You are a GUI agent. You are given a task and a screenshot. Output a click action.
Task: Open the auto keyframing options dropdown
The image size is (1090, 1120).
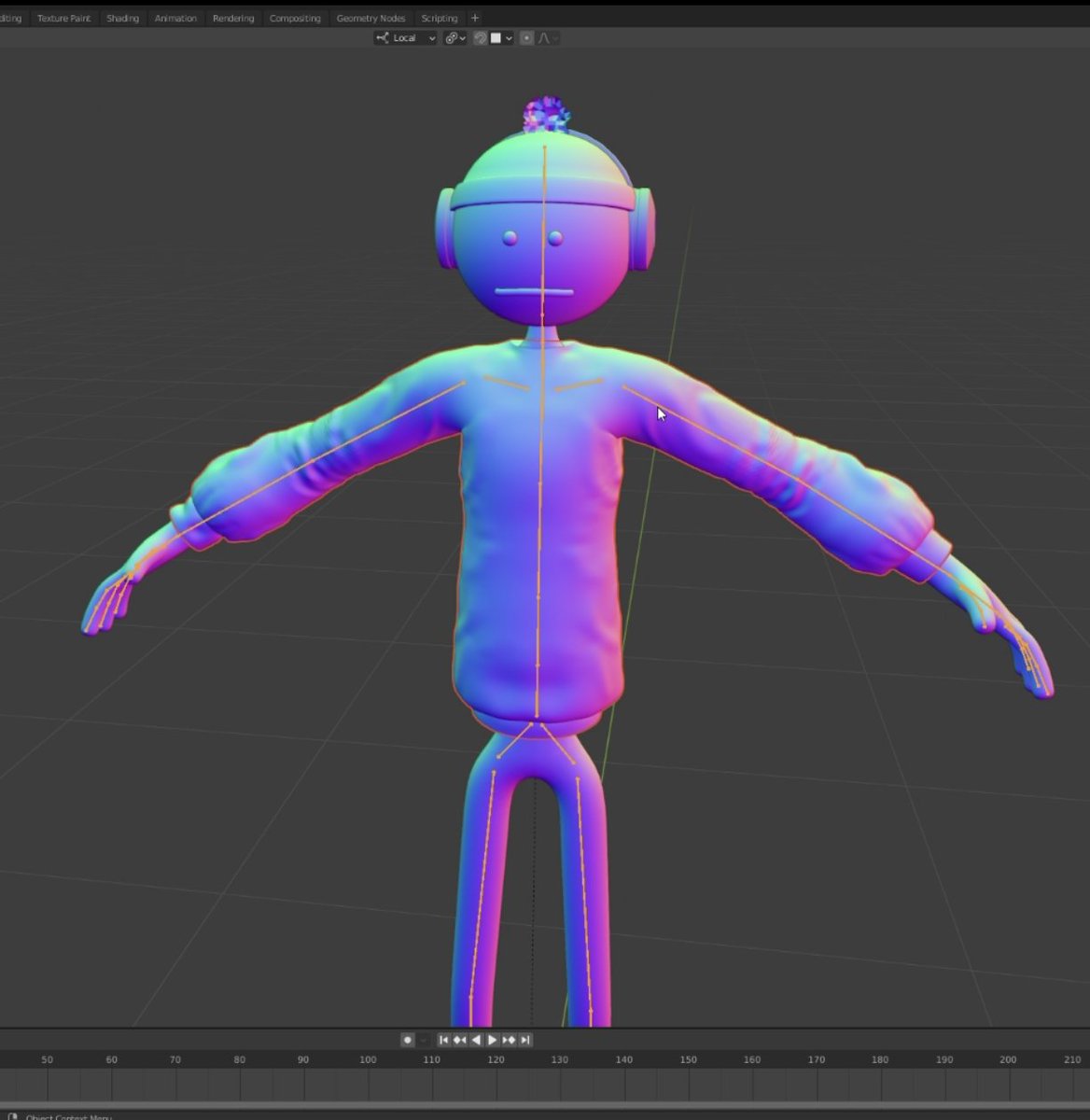pyautogui.click(x=423, y=1040)
